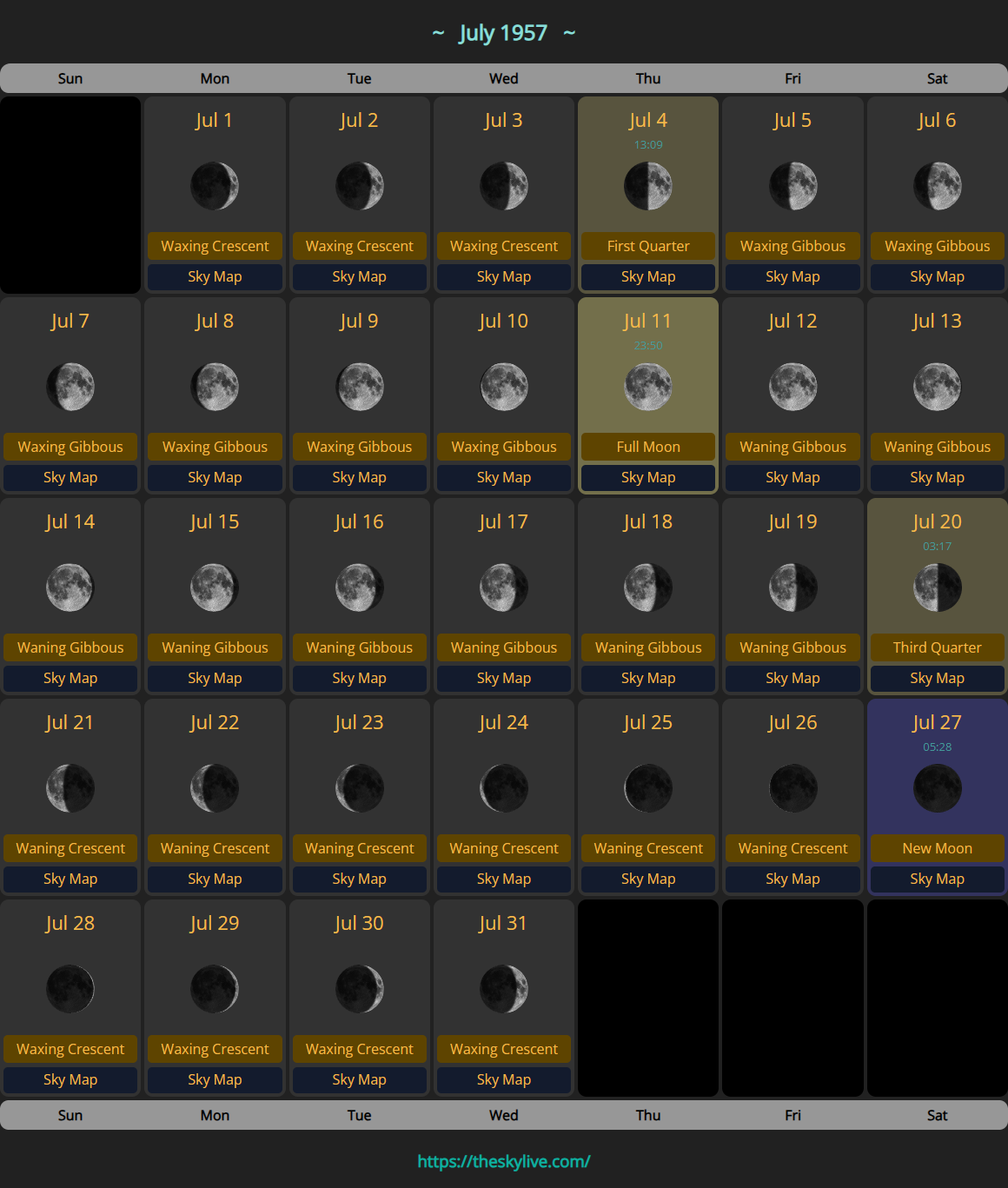This screenshot has width=1008, height=1188.
Task: Click the Jul 18 date heading
Action: click(x=648, y=521)
